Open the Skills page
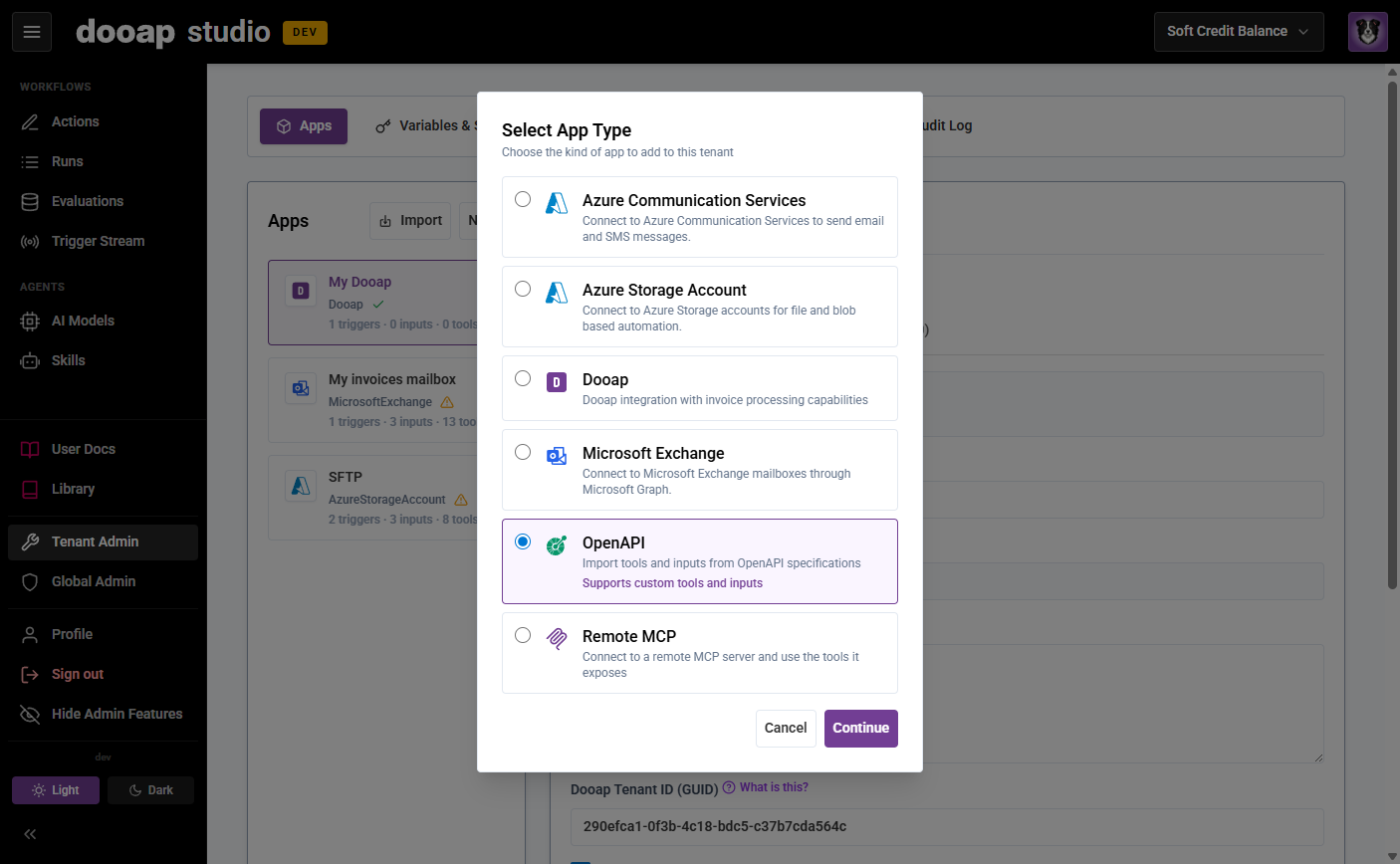 point(104,360)
